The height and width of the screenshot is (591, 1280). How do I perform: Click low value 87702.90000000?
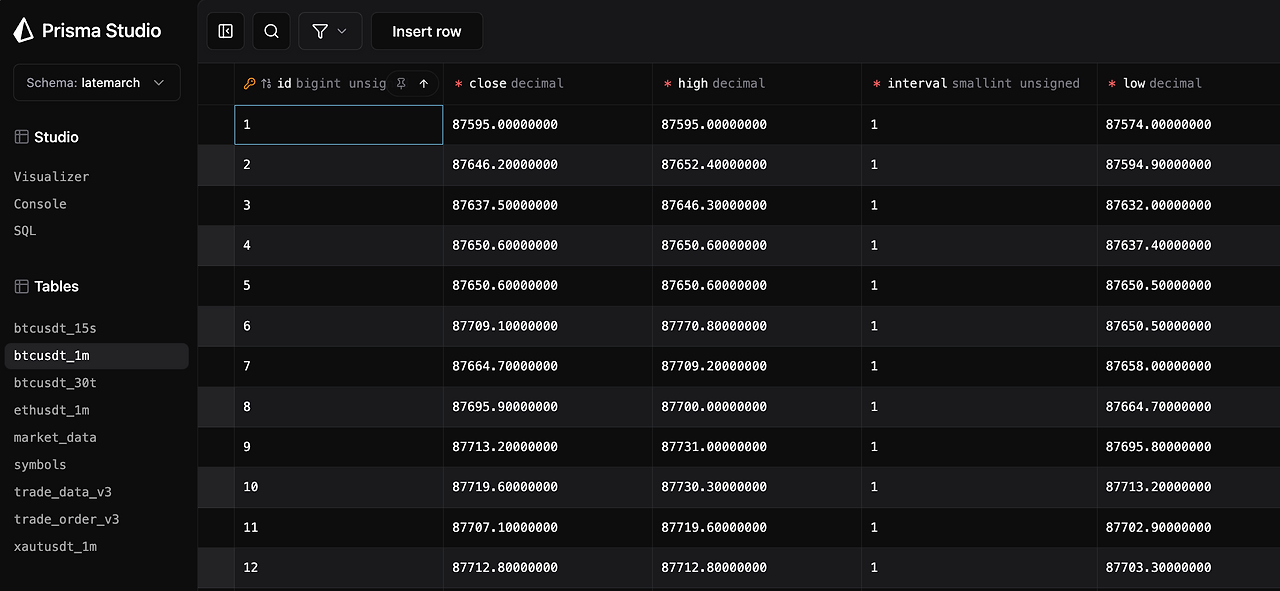point(1158,527)
